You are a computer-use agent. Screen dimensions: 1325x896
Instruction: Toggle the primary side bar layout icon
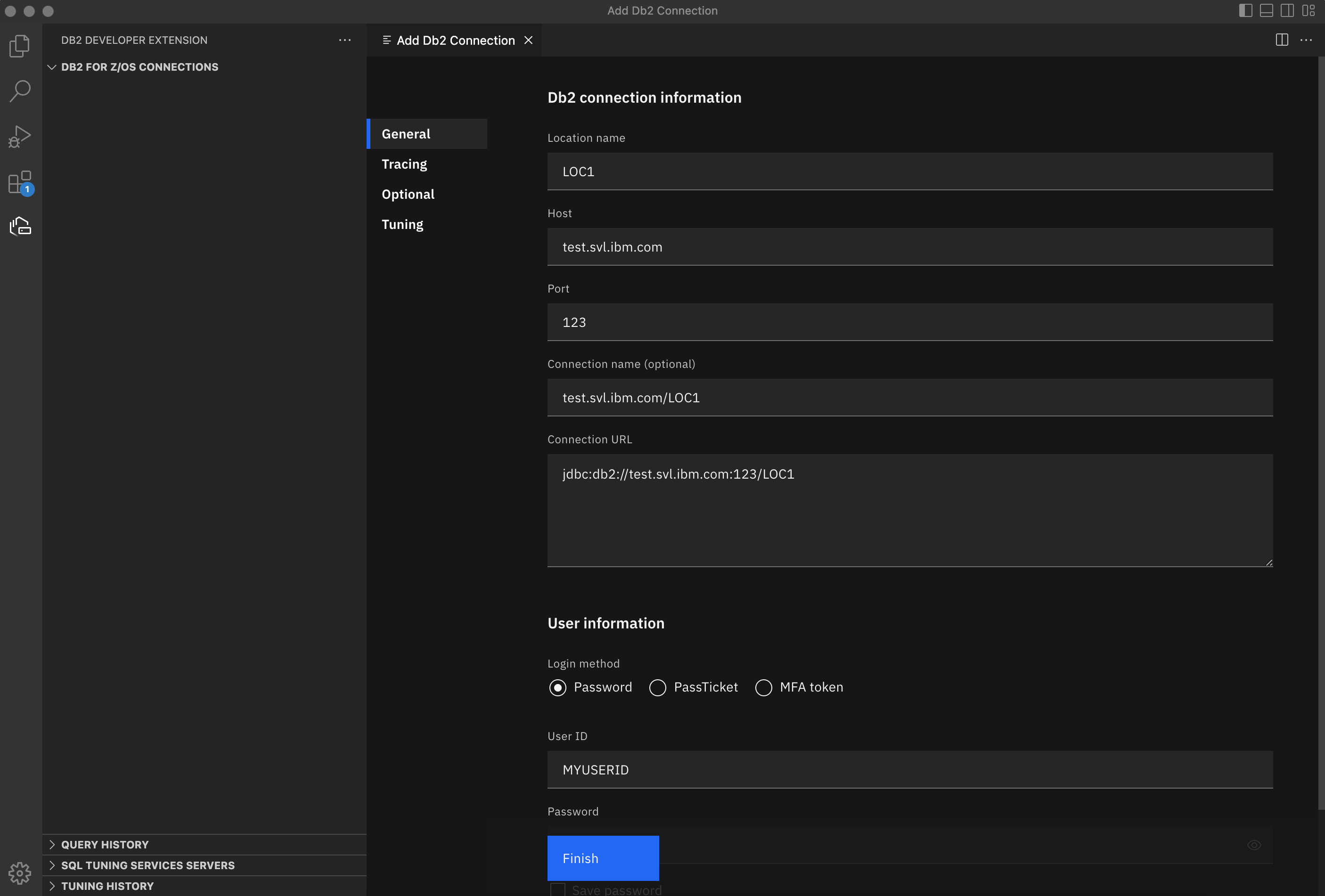(x=1245, y=10)
